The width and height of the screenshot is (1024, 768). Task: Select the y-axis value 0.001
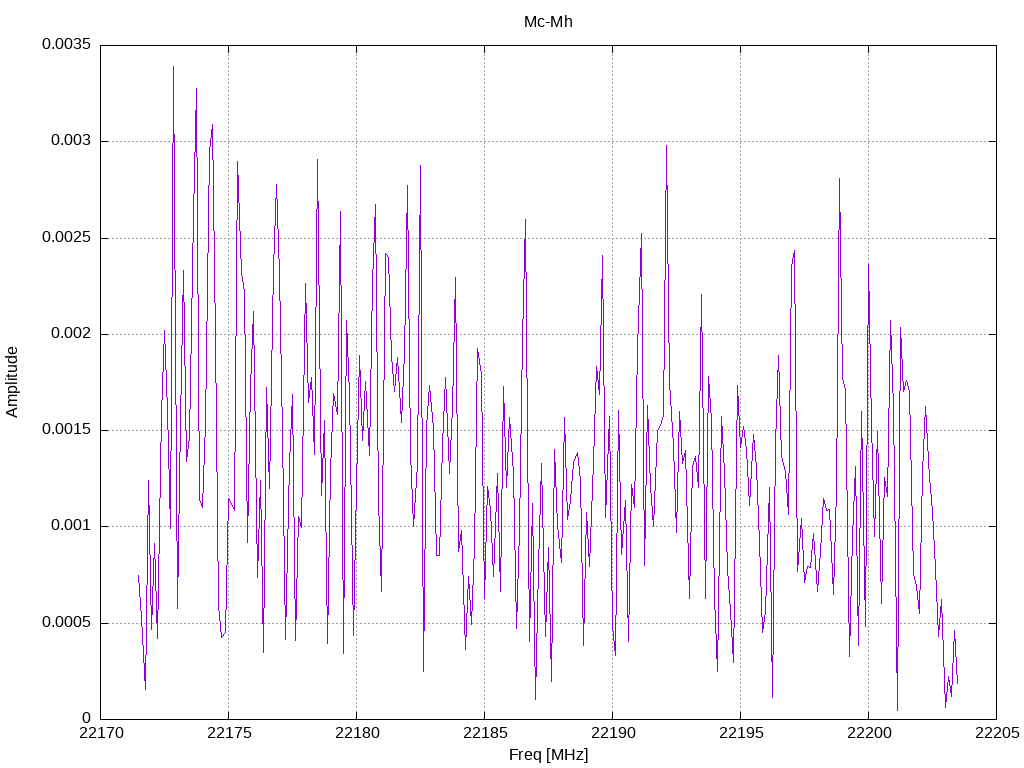click(71, 526)
